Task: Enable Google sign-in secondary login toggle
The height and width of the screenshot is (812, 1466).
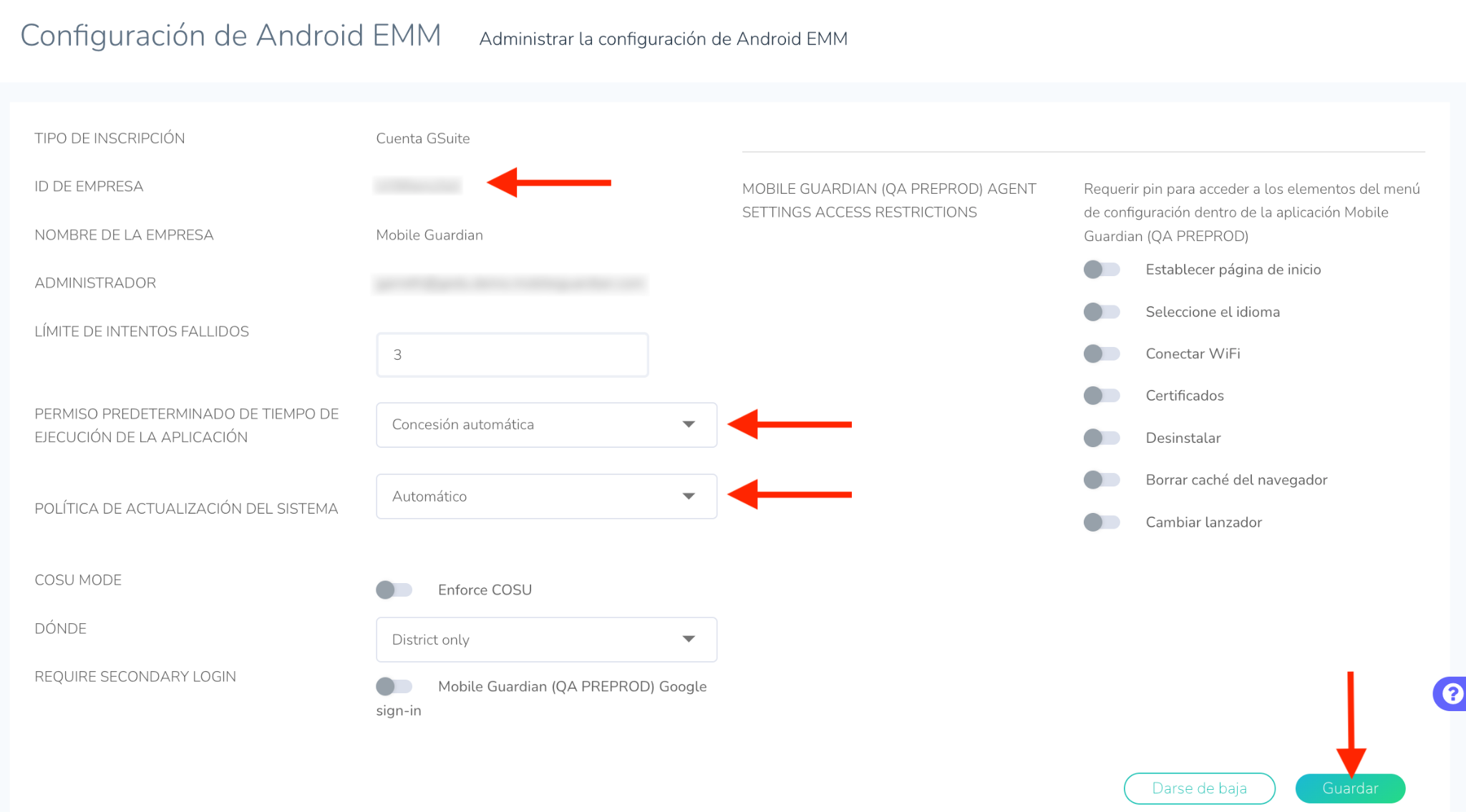Action: 394,687
